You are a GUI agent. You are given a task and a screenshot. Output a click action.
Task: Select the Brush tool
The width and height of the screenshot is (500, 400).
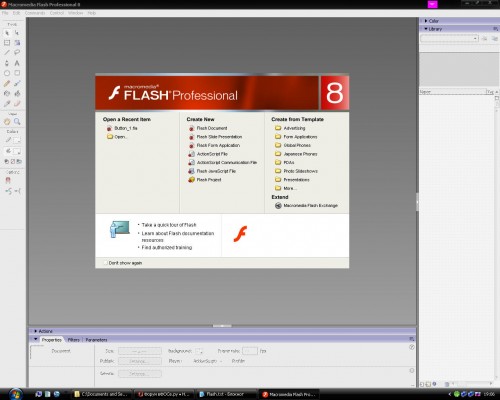17,83
